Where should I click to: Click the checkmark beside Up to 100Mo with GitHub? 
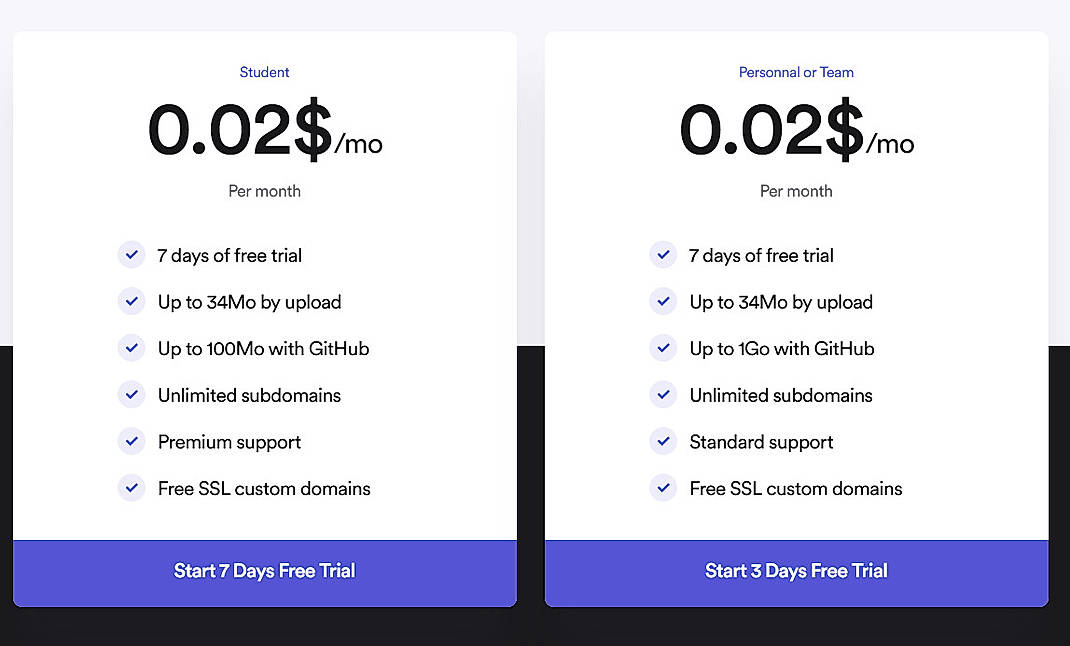(131, 348)
